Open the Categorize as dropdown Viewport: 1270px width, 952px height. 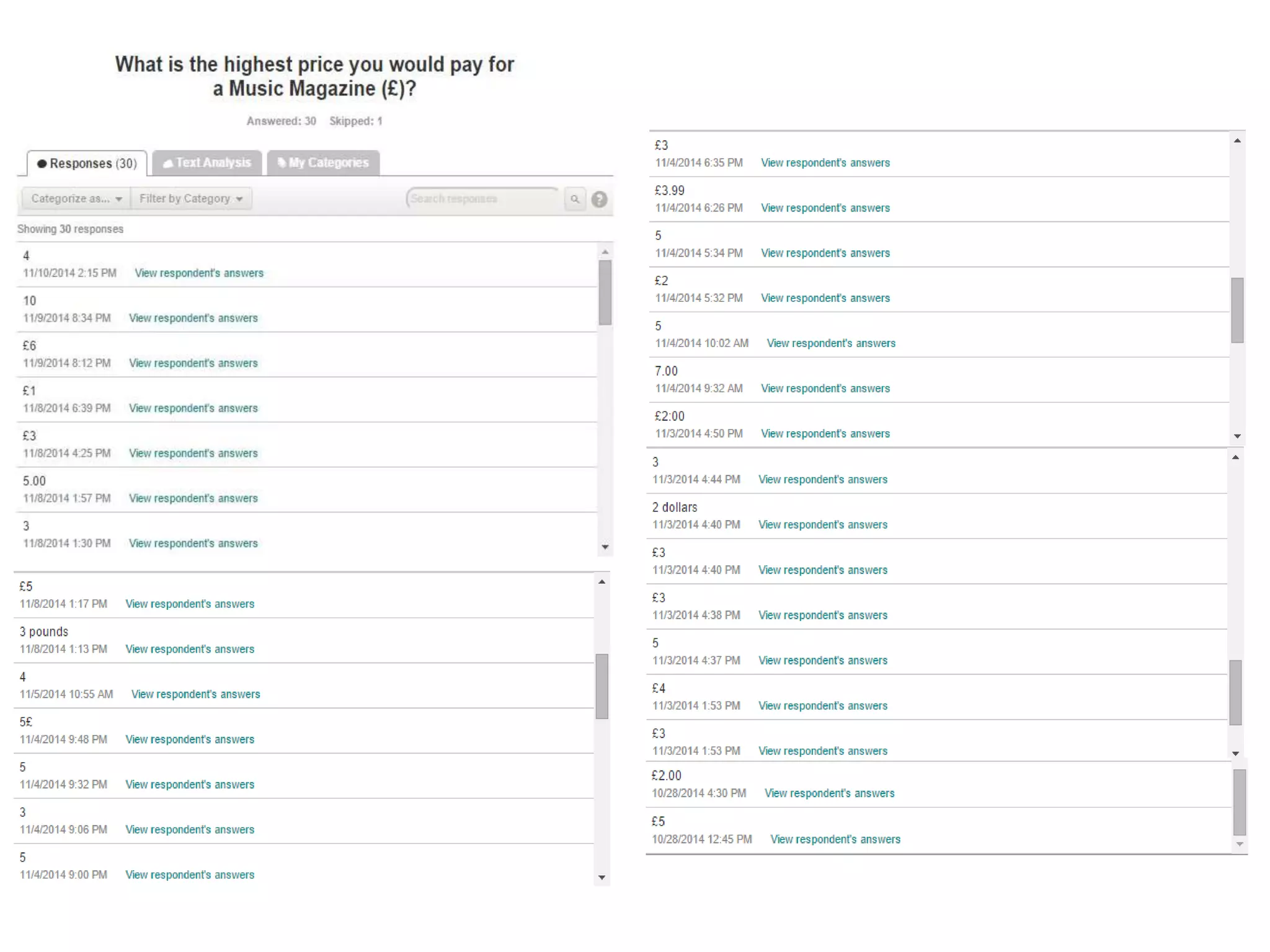[76, 199]
